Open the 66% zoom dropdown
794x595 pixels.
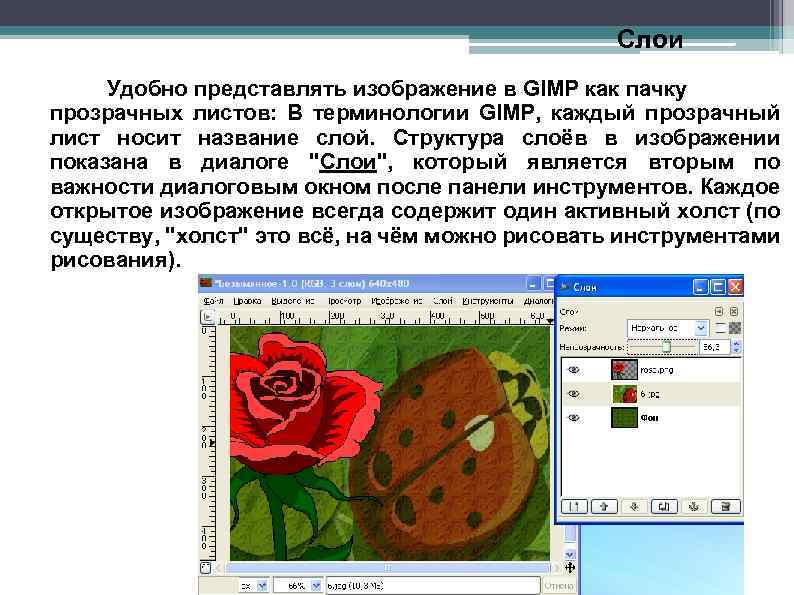[298, 586]
